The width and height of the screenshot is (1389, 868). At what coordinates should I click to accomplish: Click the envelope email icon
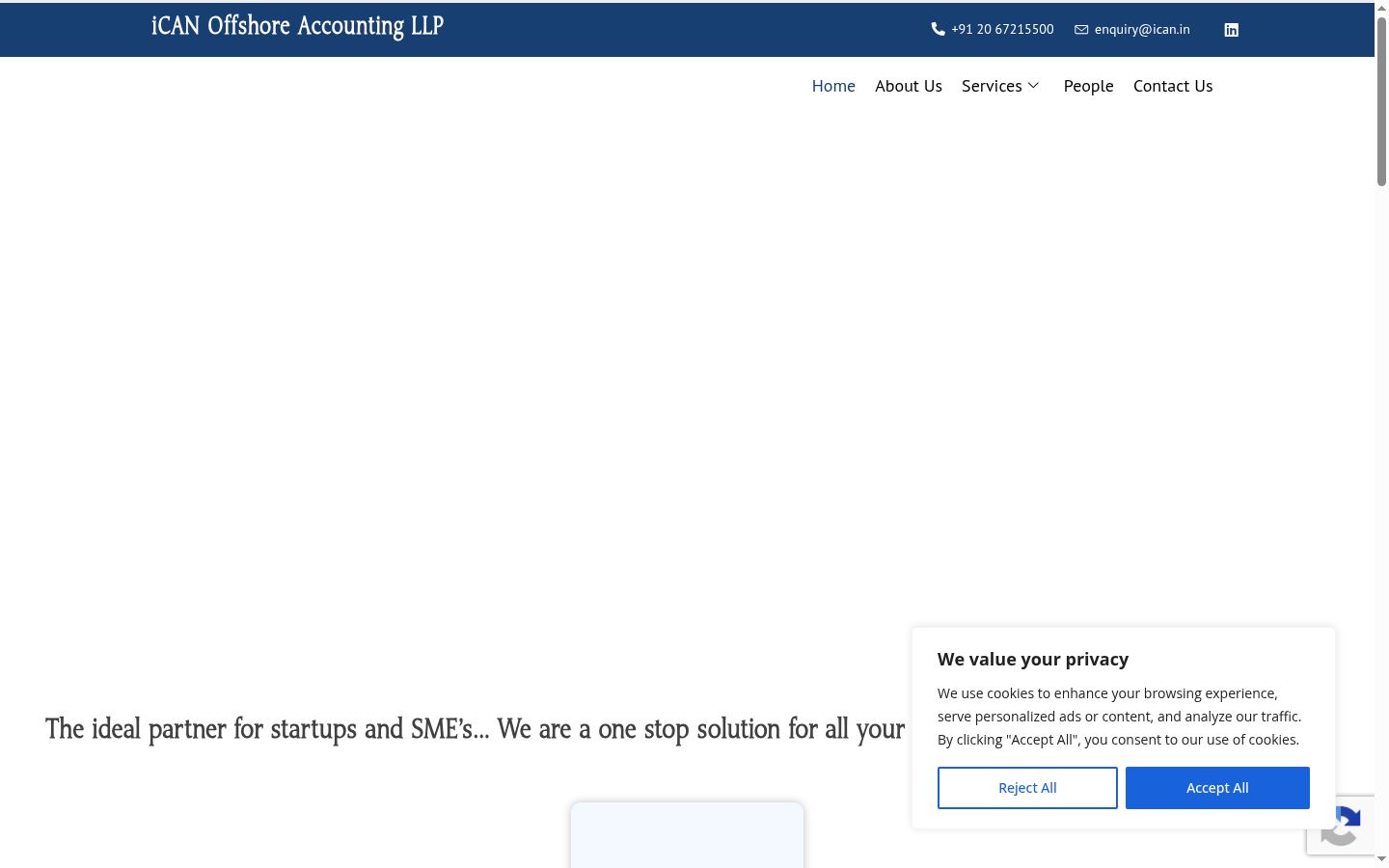pyautogui.click(x=1081, y=30)
